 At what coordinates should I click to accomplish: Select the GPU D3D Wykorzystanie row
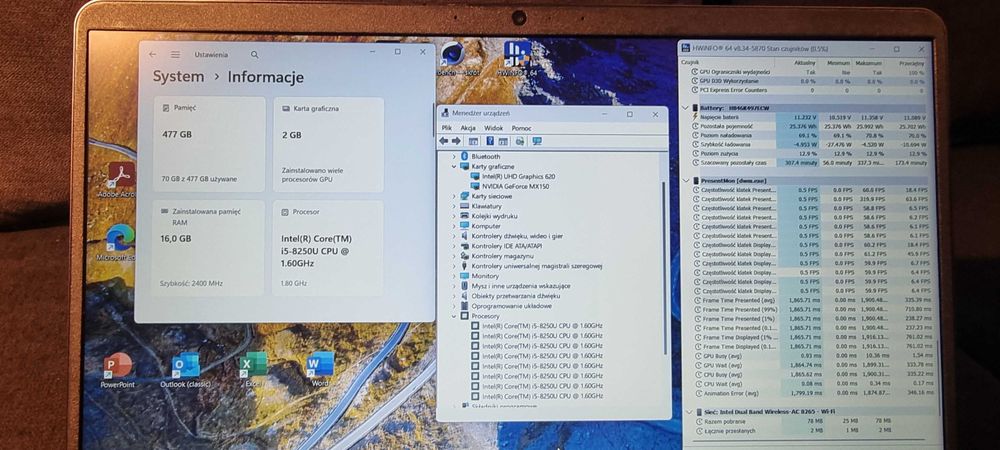(808, 81)
